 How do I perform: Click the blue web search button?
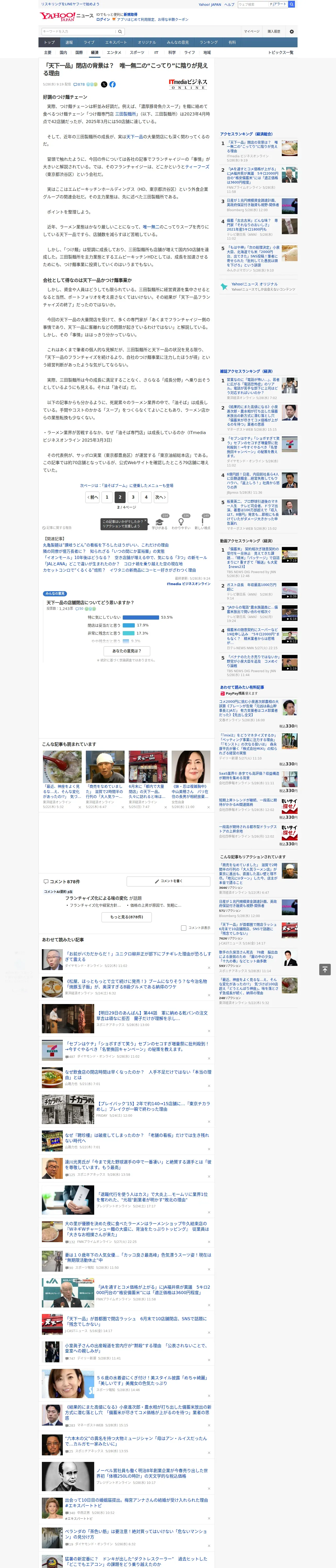pyautogui.click(x=292, y=4)
